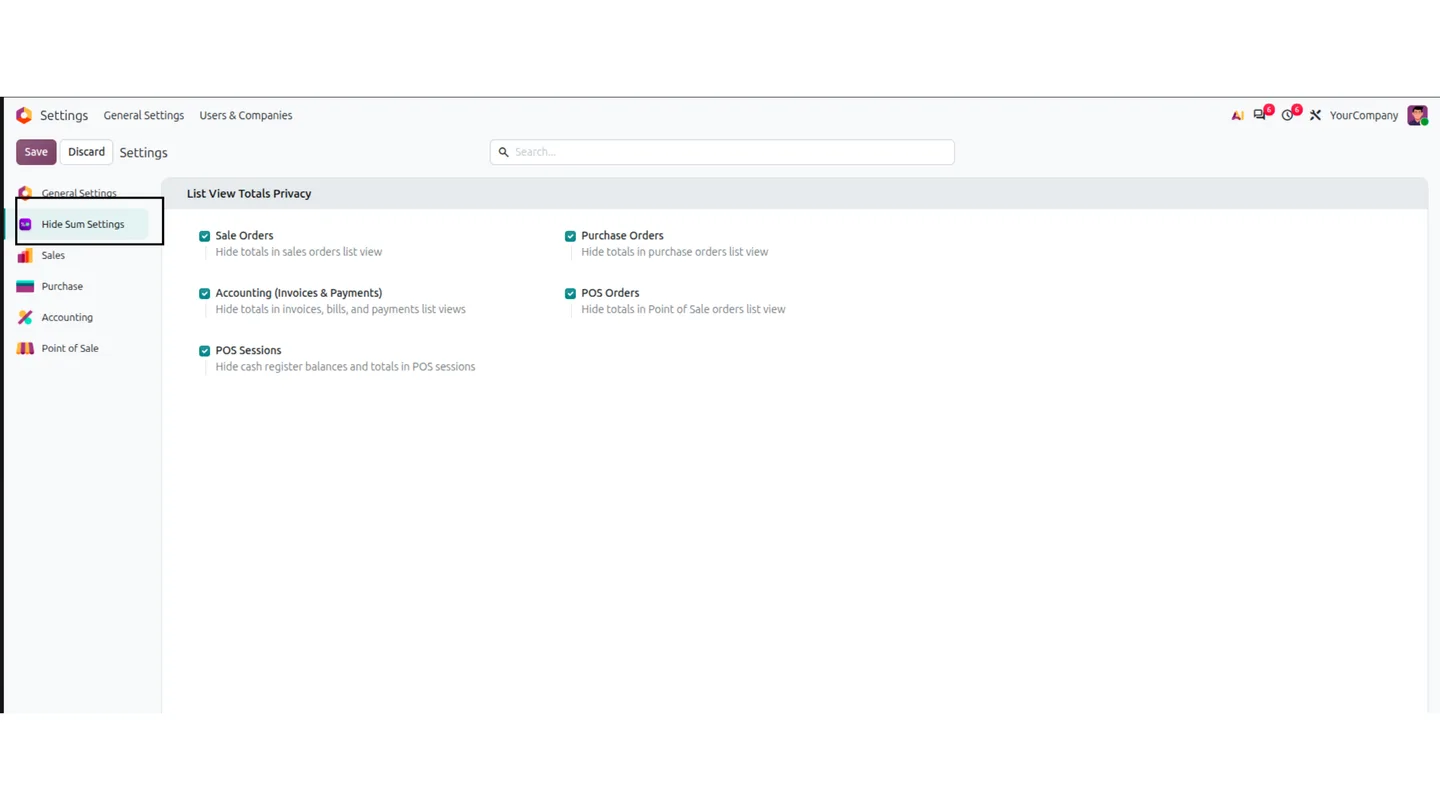Uncheck the Sale Orders checkbox
This screenshot has width=1440, height=810.
[x=204, y=236]
